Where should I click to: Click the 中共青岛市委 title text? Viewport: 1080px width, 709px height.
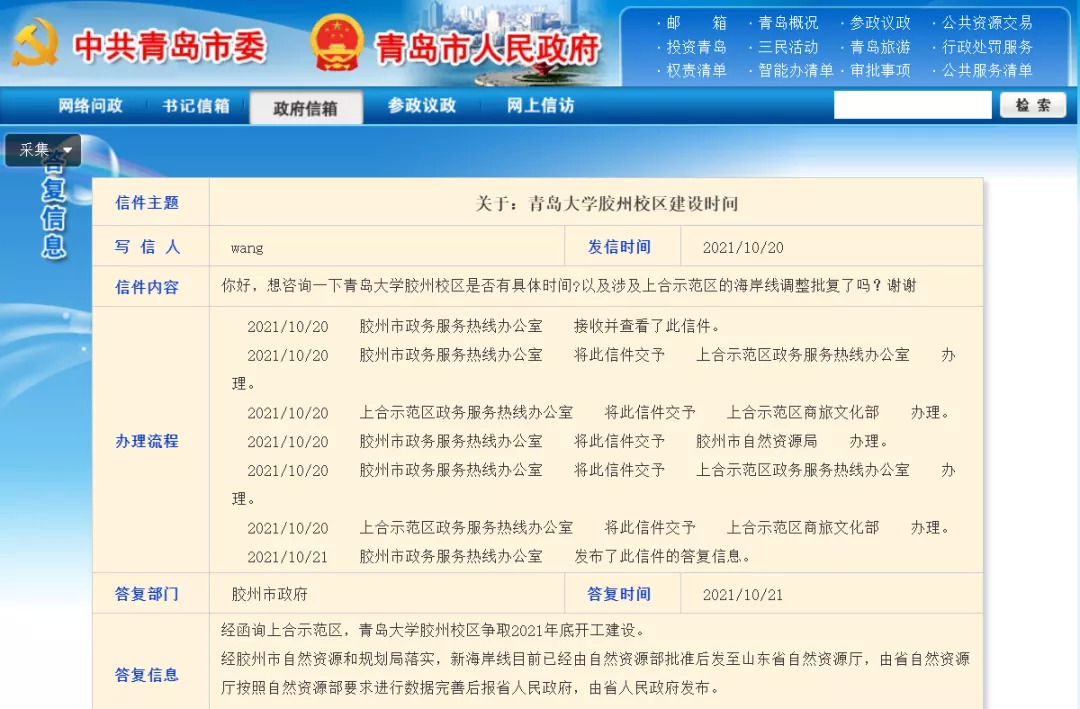(x=169, y=47)
